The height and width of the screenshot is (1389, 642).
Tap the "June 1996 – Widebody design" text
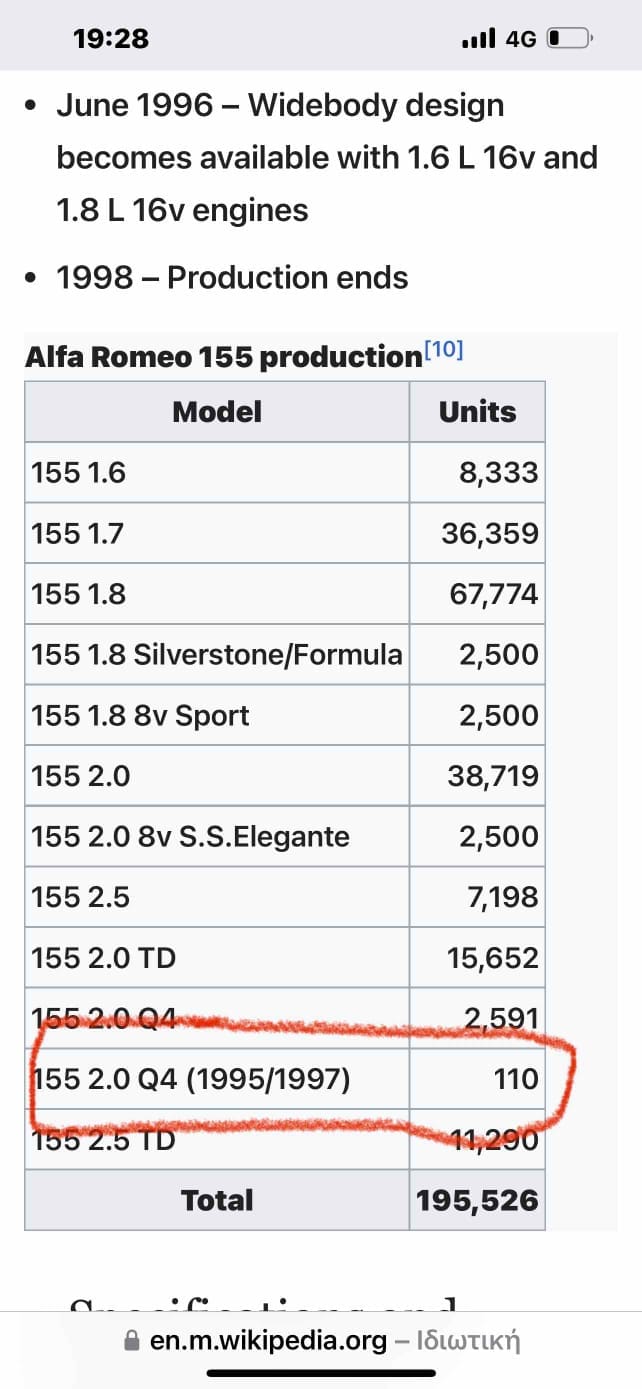pos(280,105)
